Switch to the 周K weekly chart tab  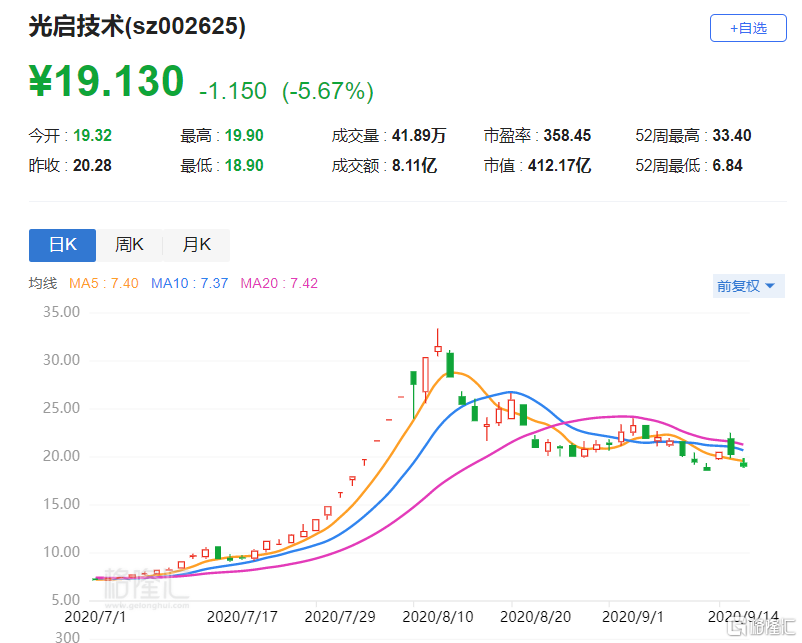pos(129,245)
